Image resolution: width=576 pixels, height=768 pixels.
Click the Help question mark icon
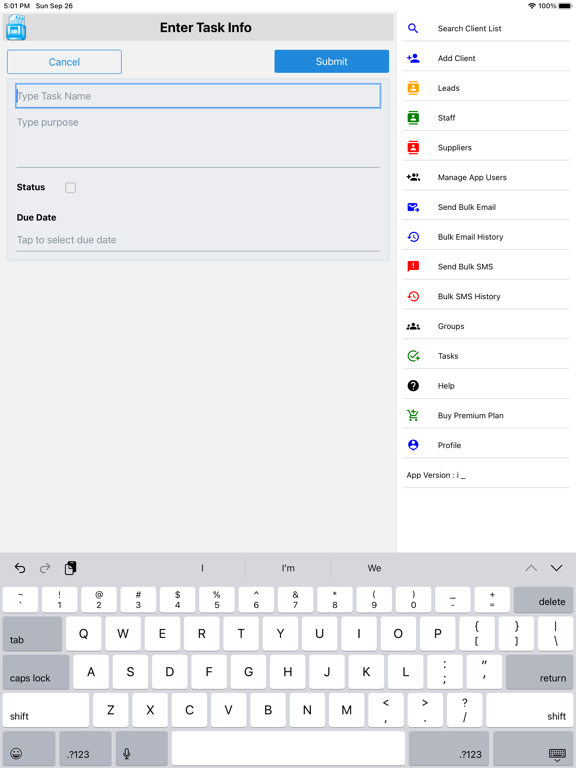(413, 386)
